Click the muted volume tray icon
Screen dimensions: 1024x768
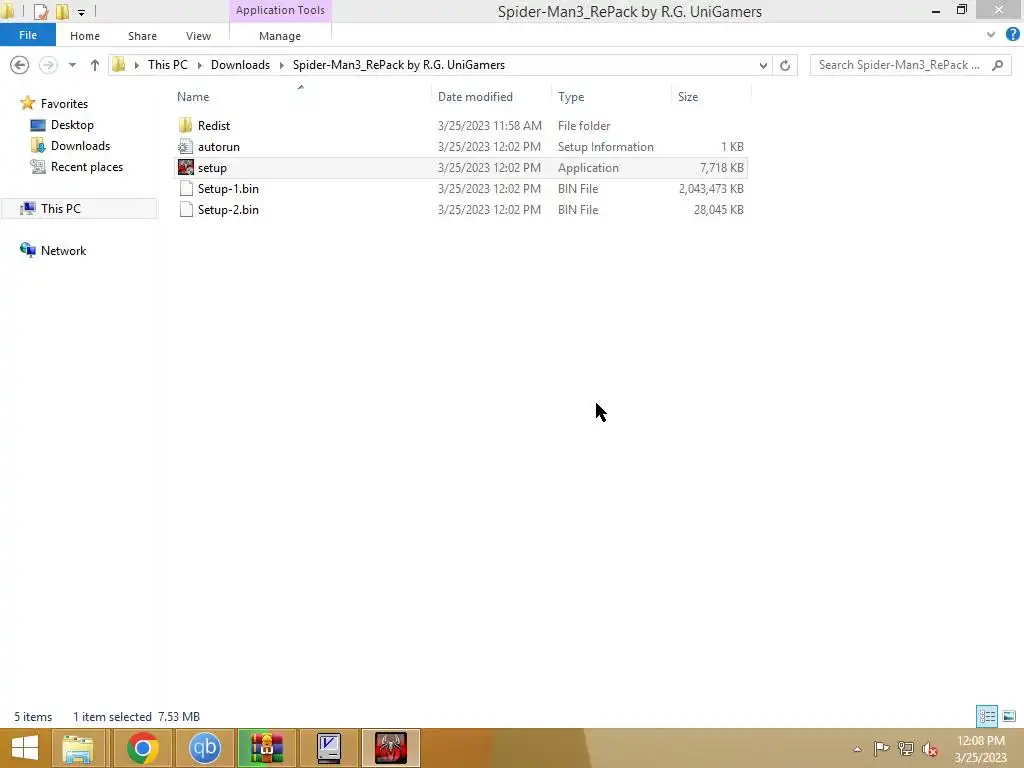tap(930, 749)
